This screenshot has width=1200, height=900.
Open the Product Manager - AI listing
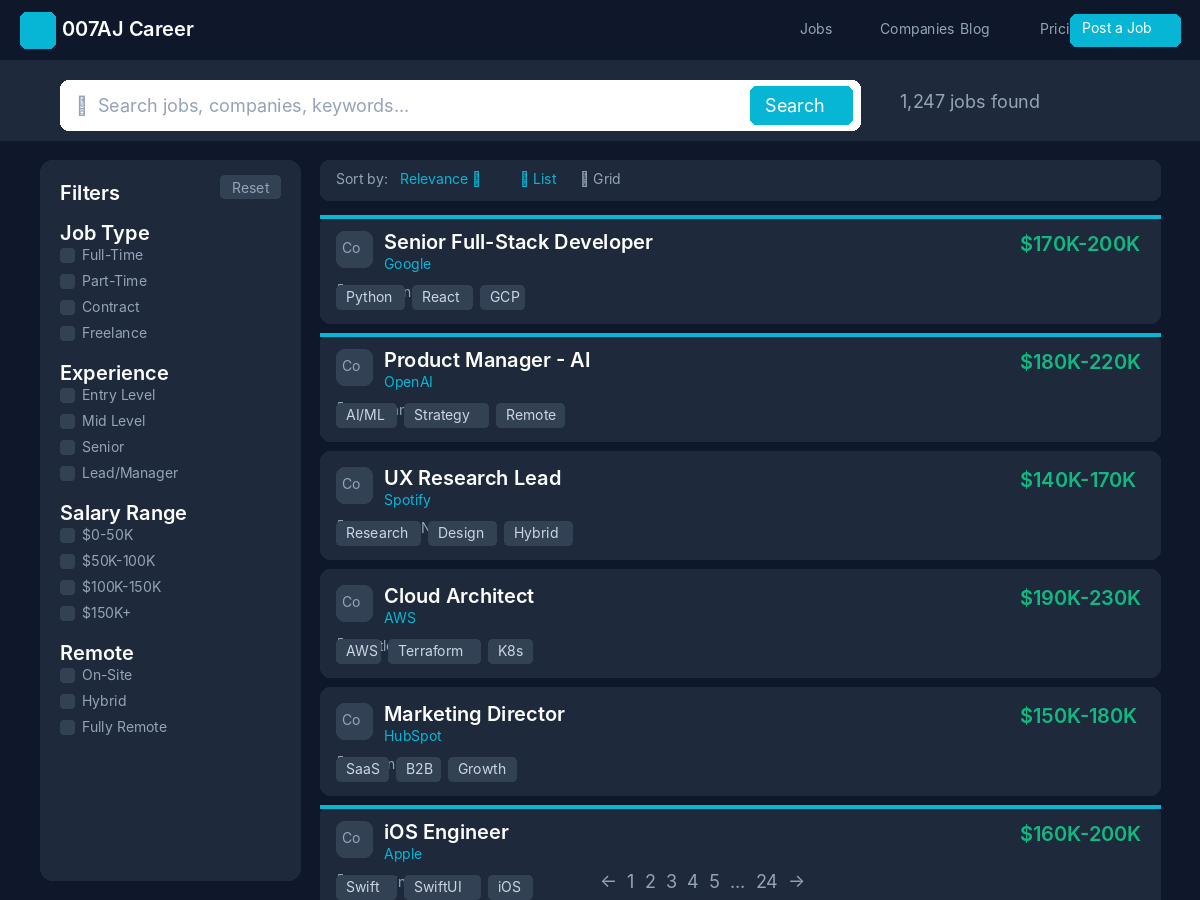[x=487, y=360]
